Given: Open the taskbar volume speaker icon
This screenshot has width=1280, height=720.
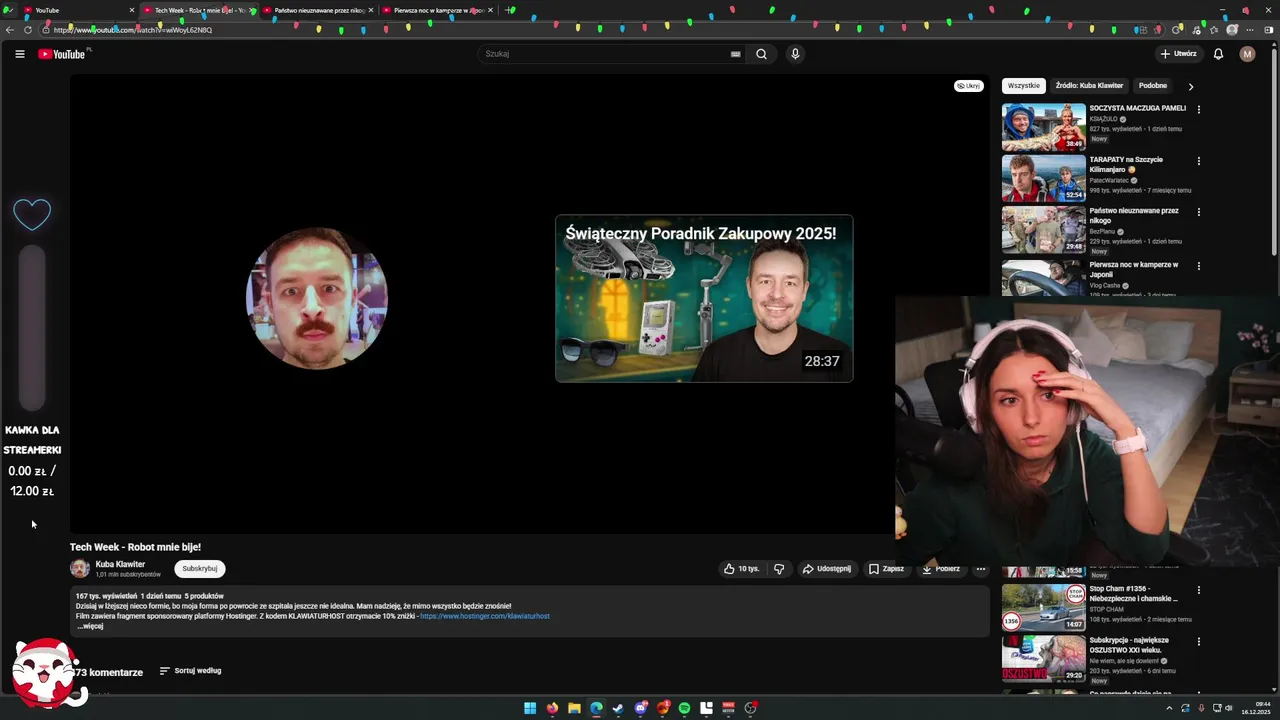Looking at the screenshot, I should [1229, 708].
